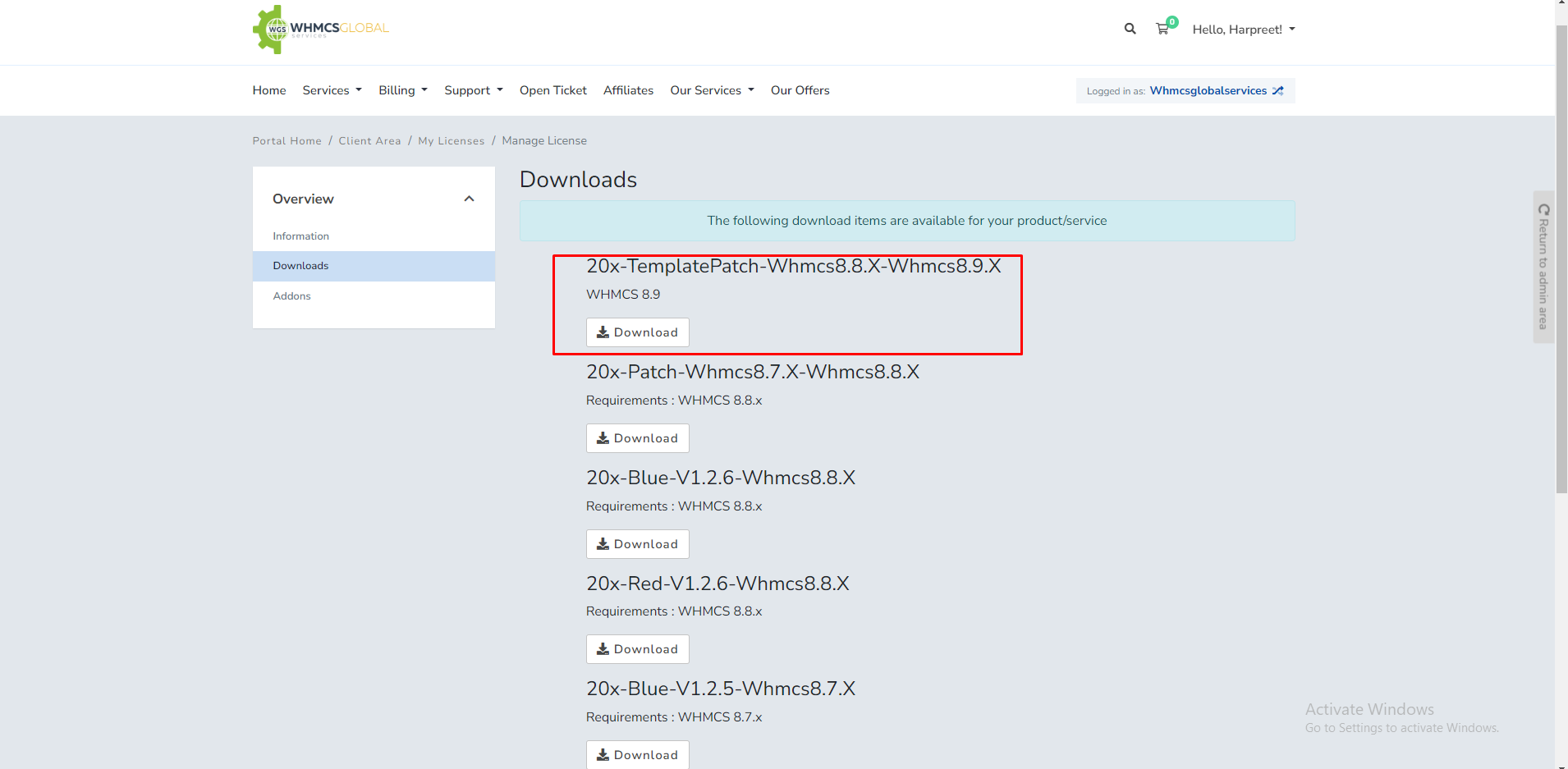Expand the Services dropdown menu
1568x769 pixels.
coord(332,90)
